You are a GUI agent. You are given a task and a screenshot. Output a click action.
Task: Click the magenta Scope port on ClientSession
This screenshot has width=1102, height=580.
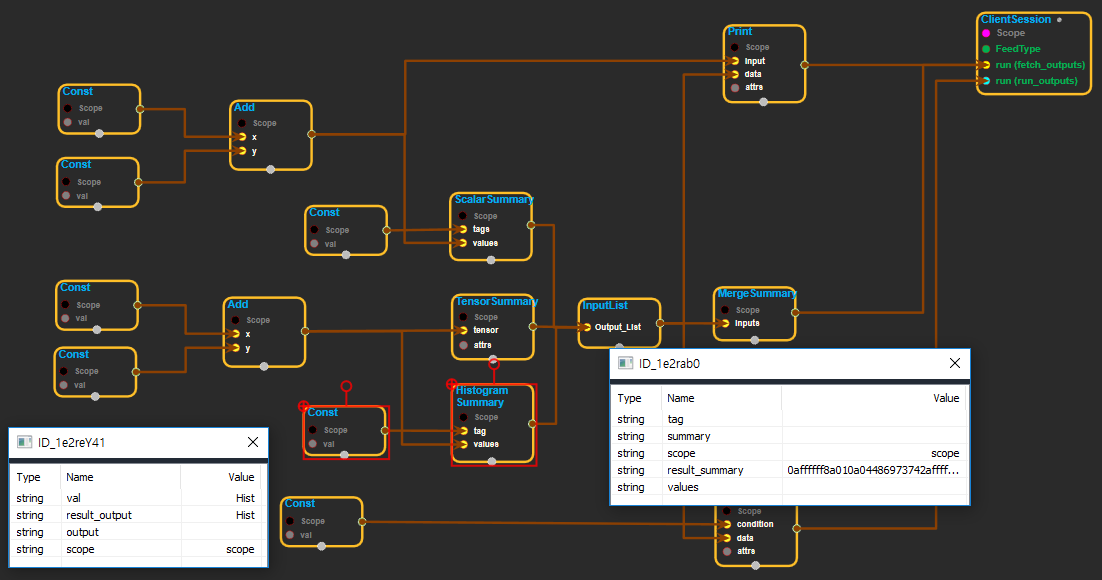click(986, 33)
